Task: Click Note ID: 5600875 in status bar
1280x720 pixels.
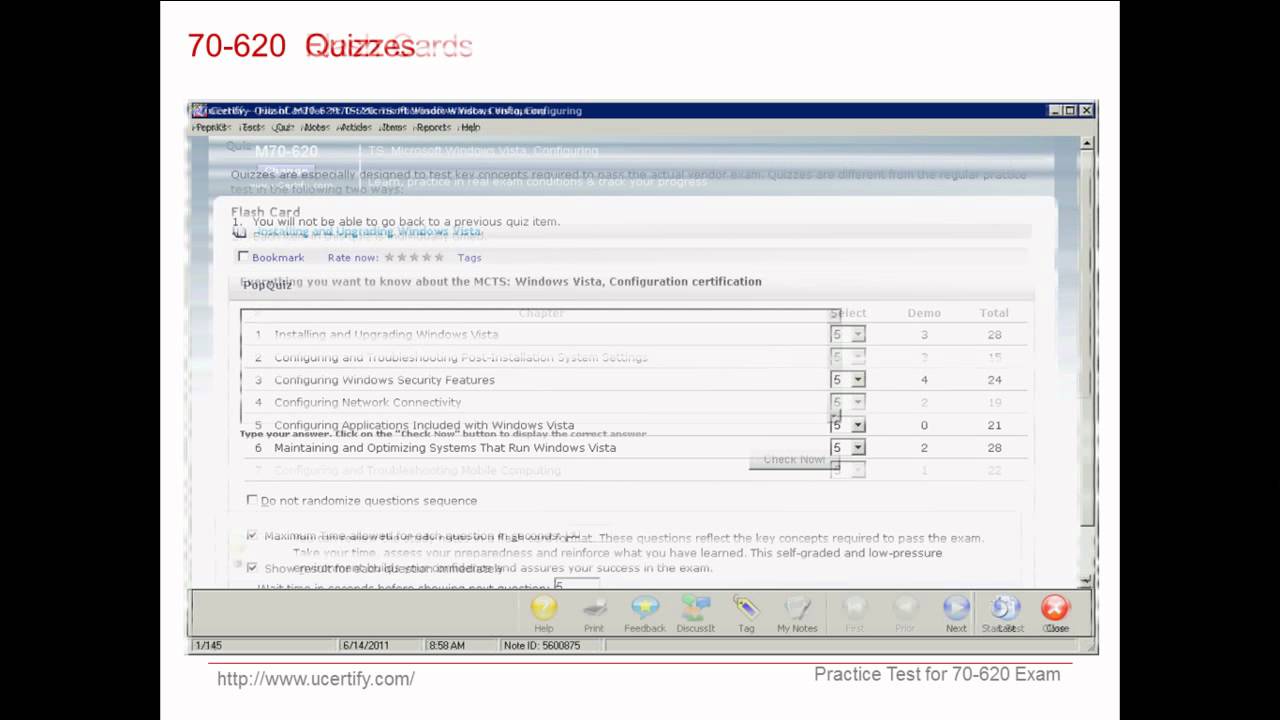Action: [x=542, y=645]
